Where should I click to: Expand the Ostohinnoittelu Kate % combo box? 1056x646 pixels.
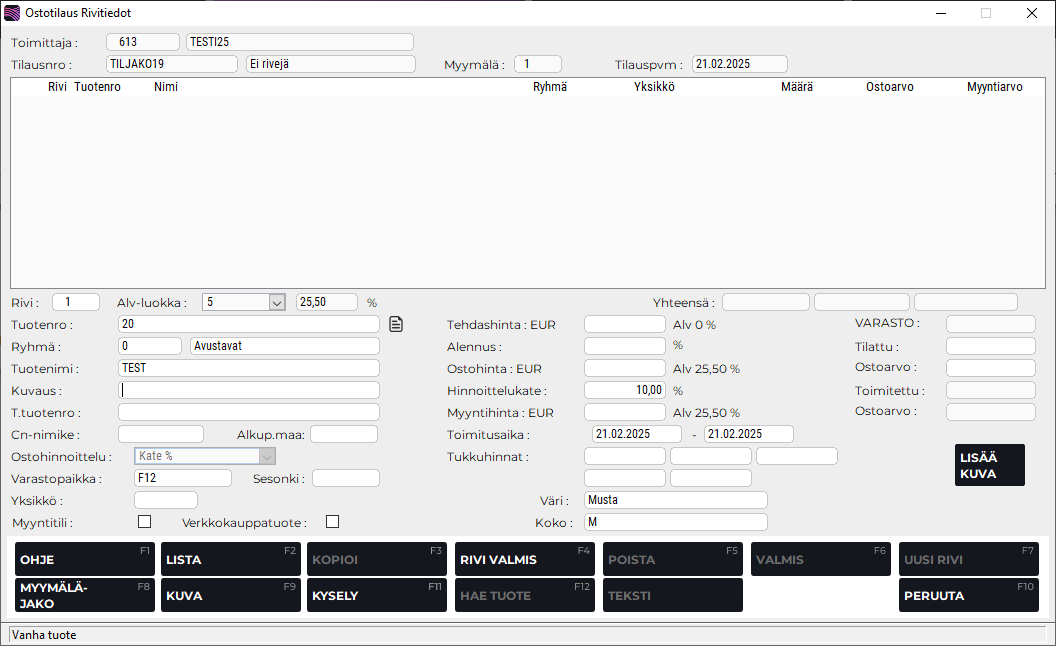267,456
